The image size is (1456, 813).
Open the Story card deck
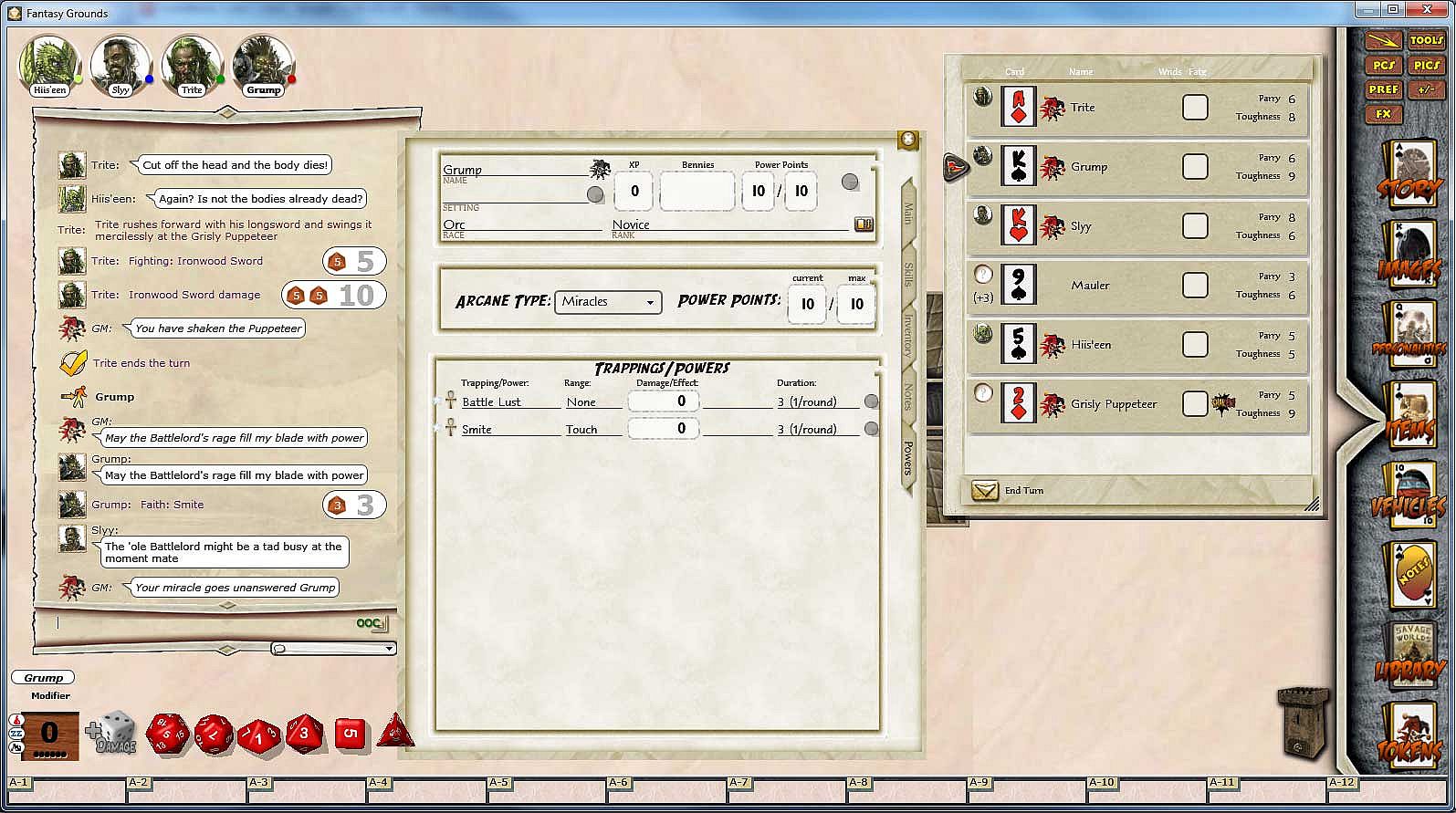(1409, 172)
